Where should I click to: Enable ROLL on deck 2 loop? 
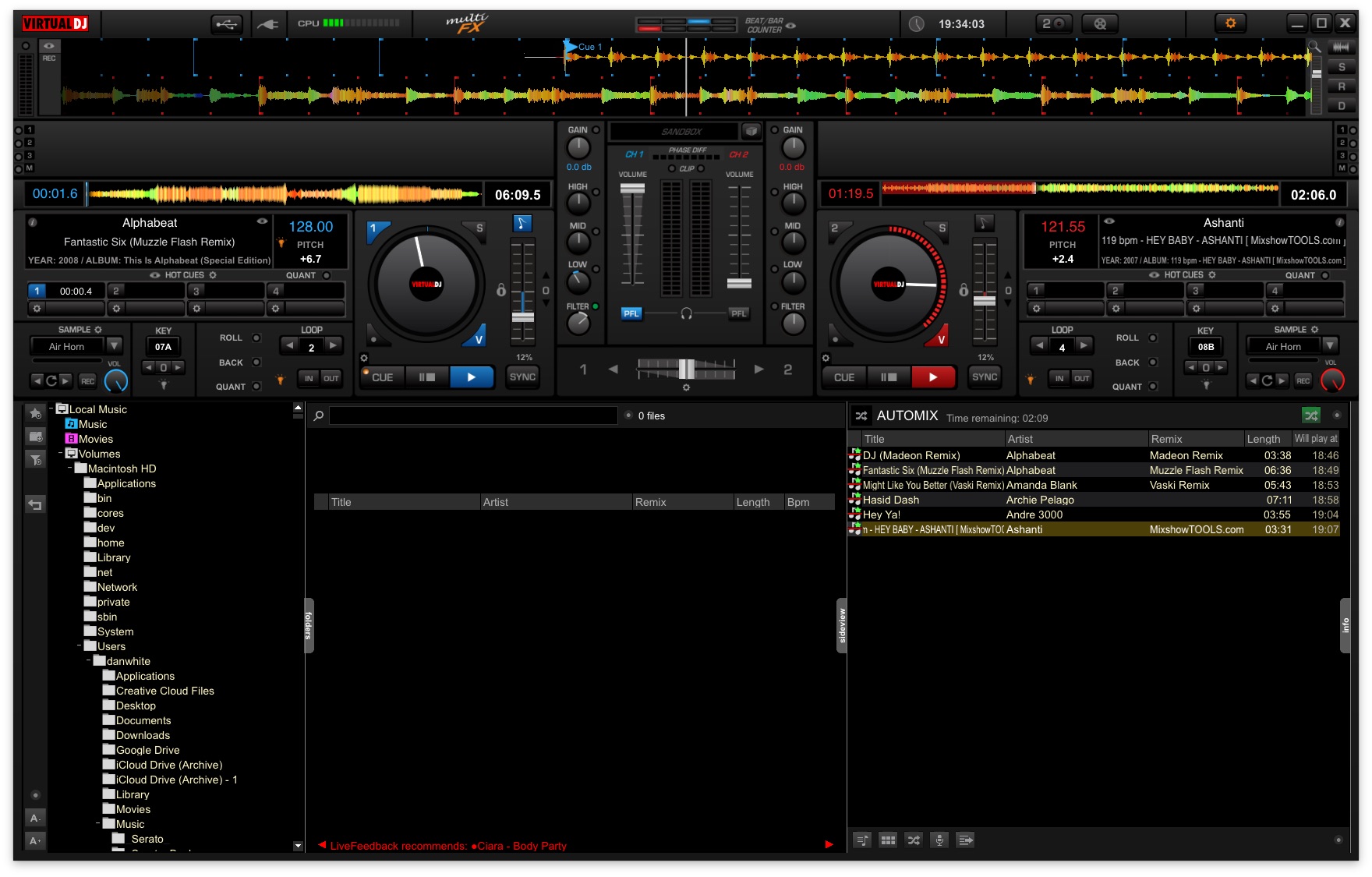pyautogui.click(x=1153, y=338)
